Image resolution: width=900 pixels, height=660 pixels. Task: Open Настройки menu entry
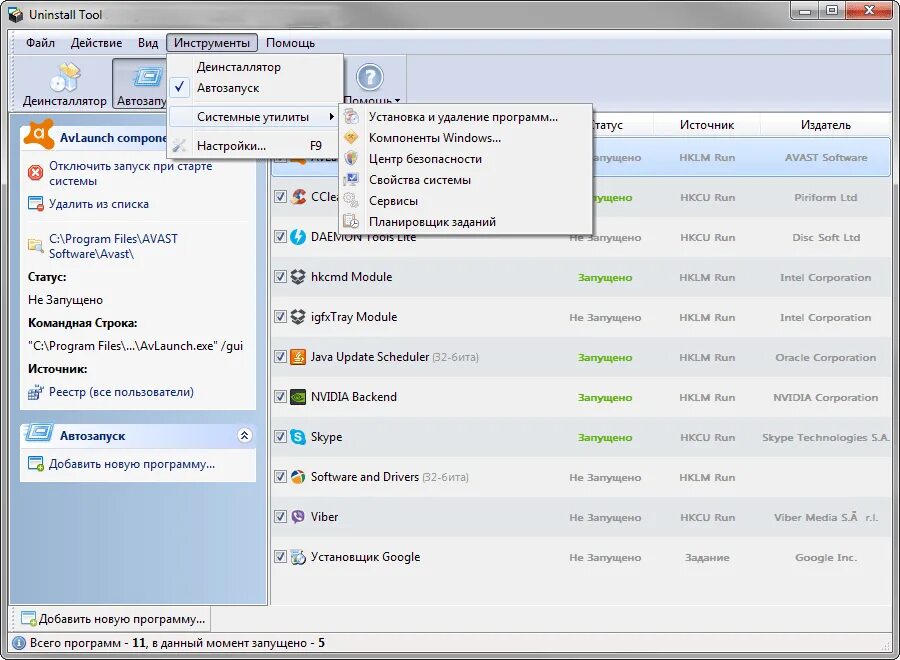pos(255,146)
